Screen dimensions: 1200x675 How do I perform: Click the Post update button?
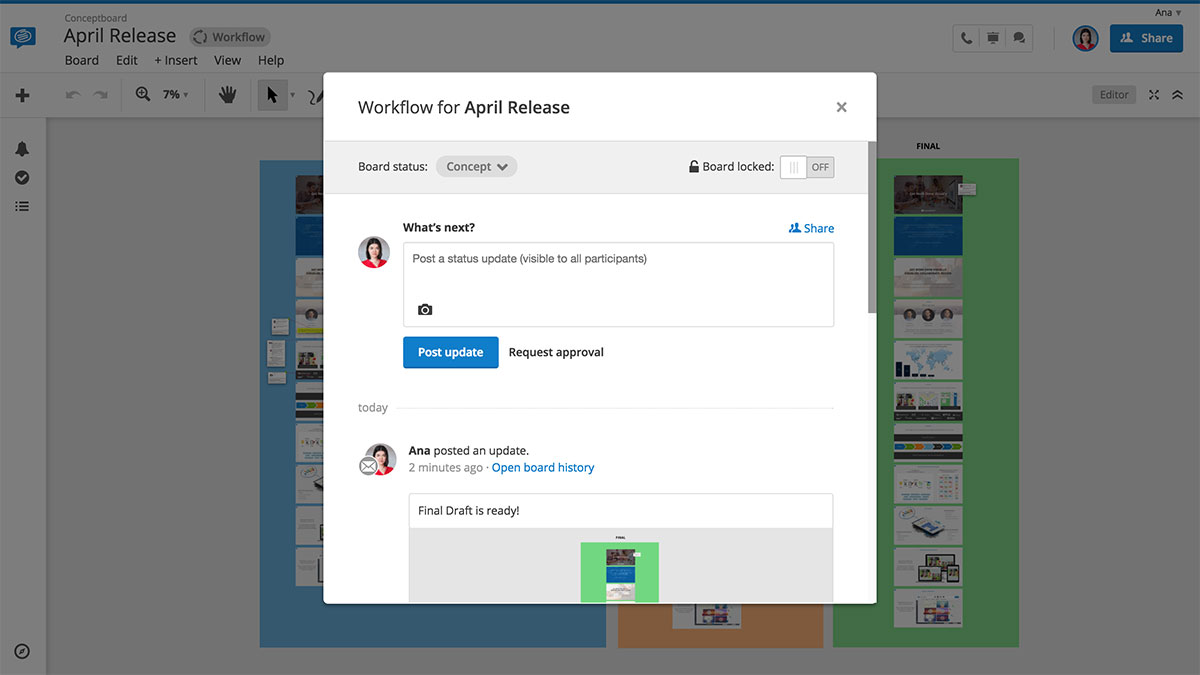(450, 352)
